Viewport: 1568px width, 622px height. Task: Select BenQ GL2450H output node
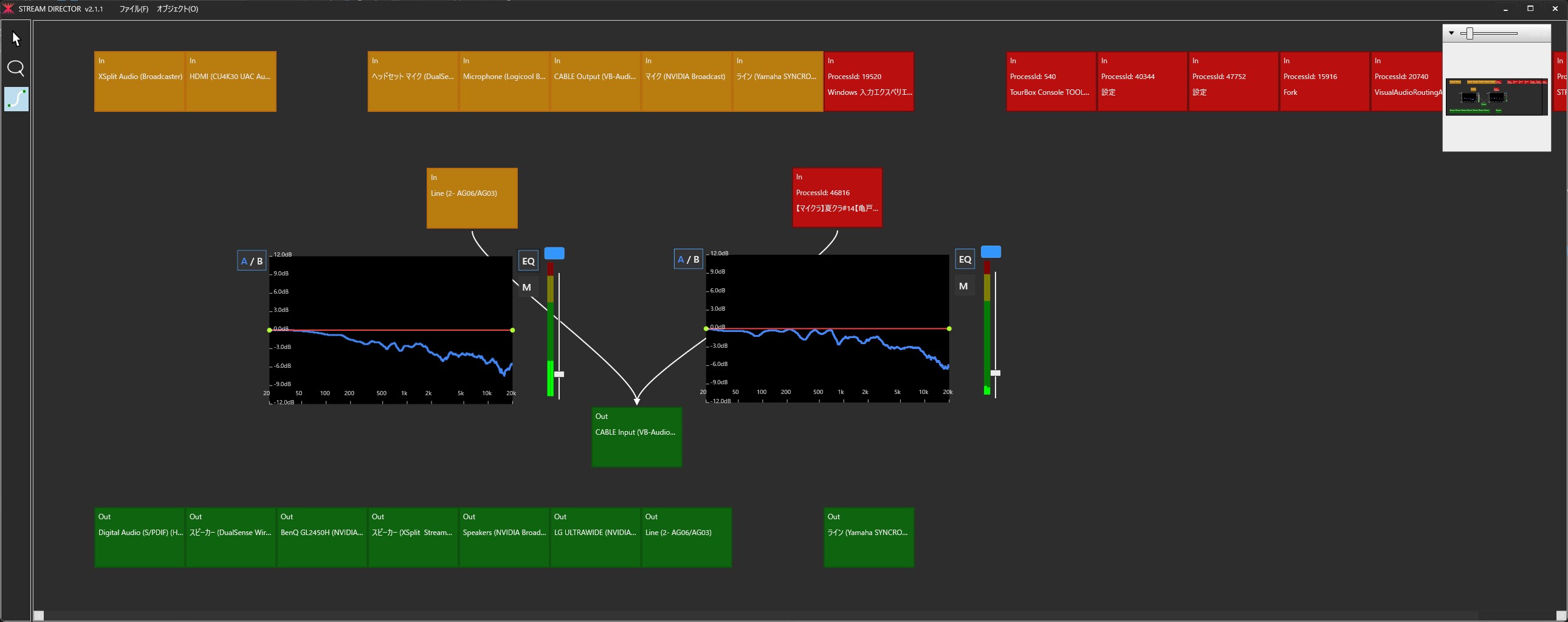(322, 537)
